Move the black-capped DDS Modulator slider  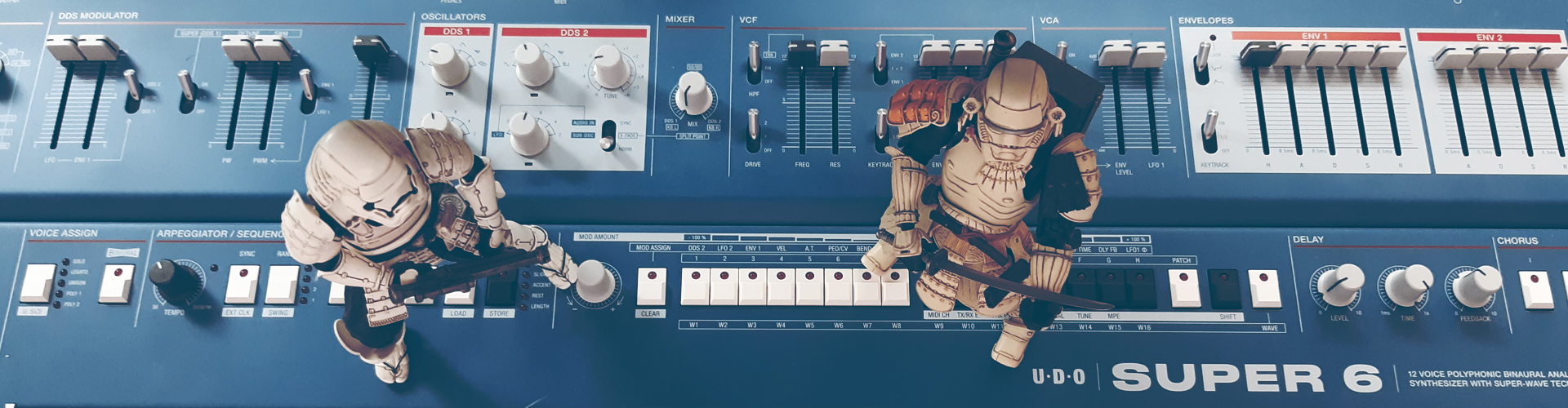[x=372, y=48]
